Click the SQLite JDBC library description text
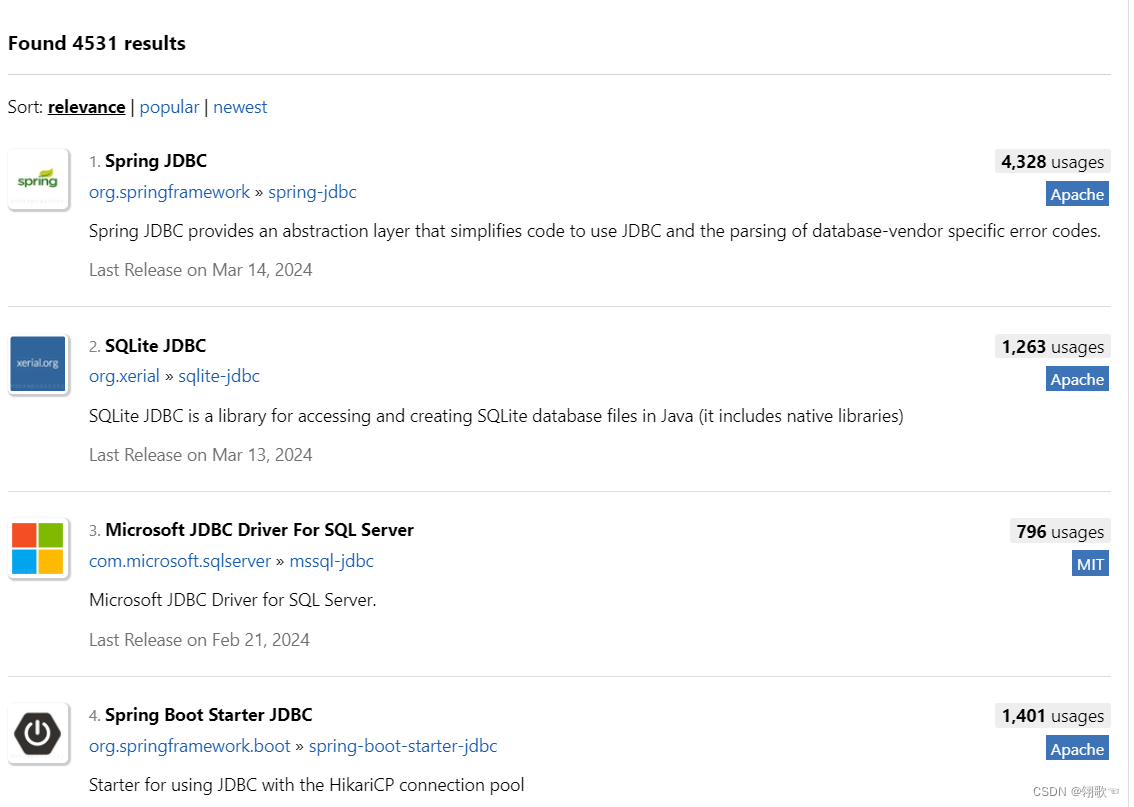Screen dimensions: 1134x807 (496, 417)
